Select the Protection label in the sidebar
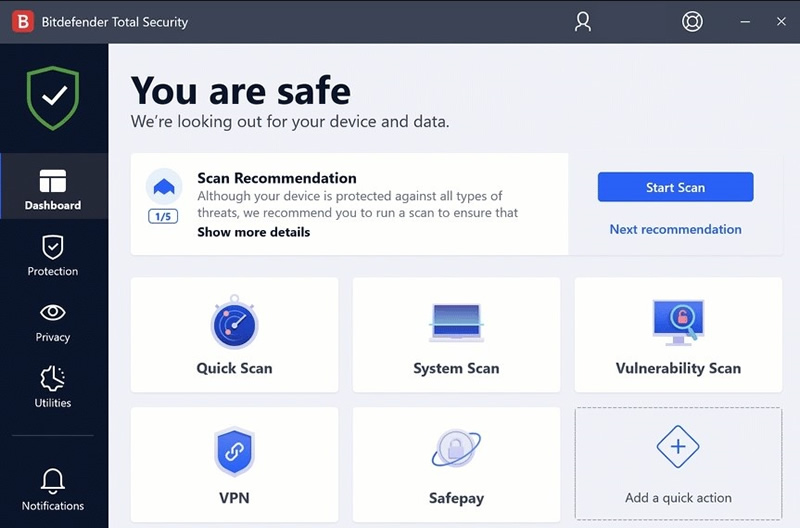The width and height of the screenshot is (800, 528). click(x=53, y=271)
